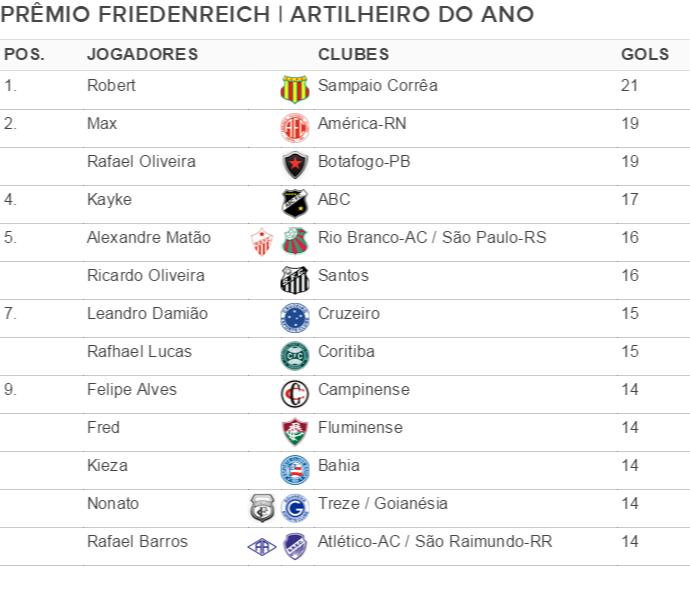Click the Coritiba club crest
This screenshot has height=595, width=690.
tap(295, 354)
